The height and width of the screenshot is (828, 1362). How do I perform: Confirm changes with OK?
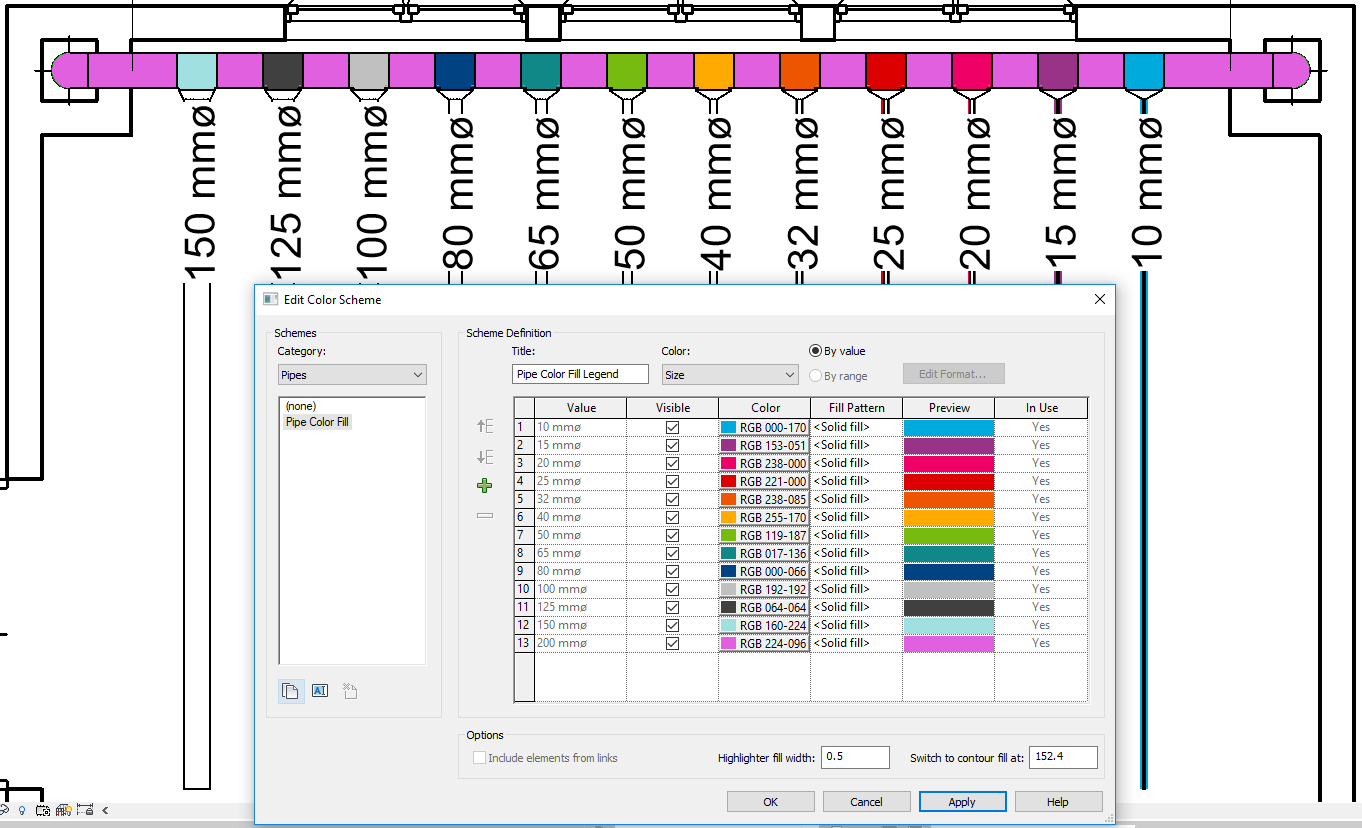pos(770,801)
